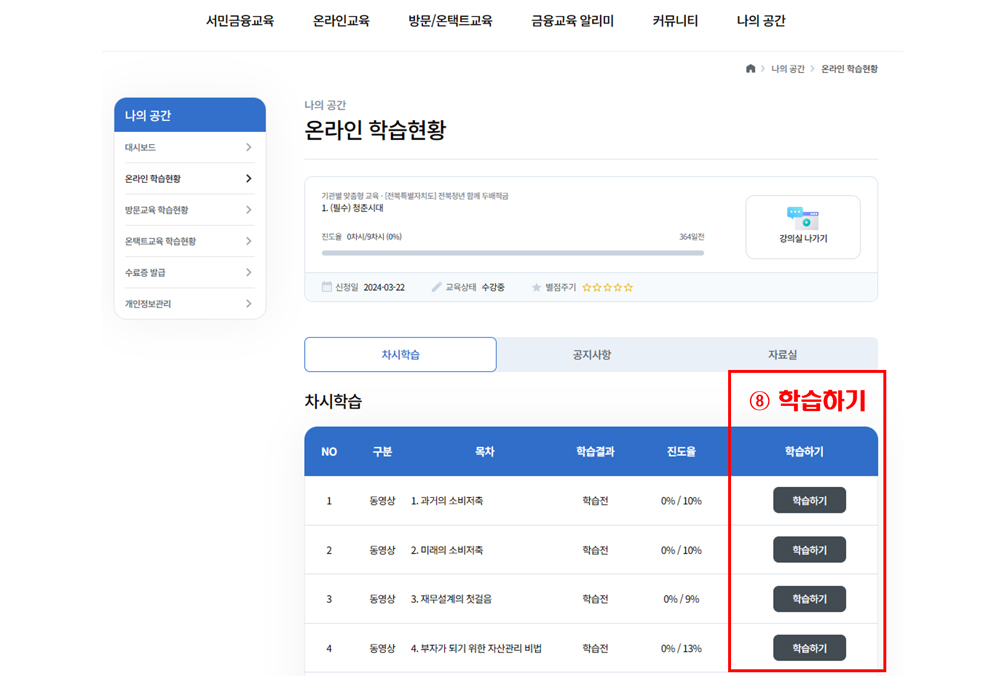Start 학습하기 for 자산관리 비법 lesson
The image size is (1000, 676).
[x=809, y=648]
